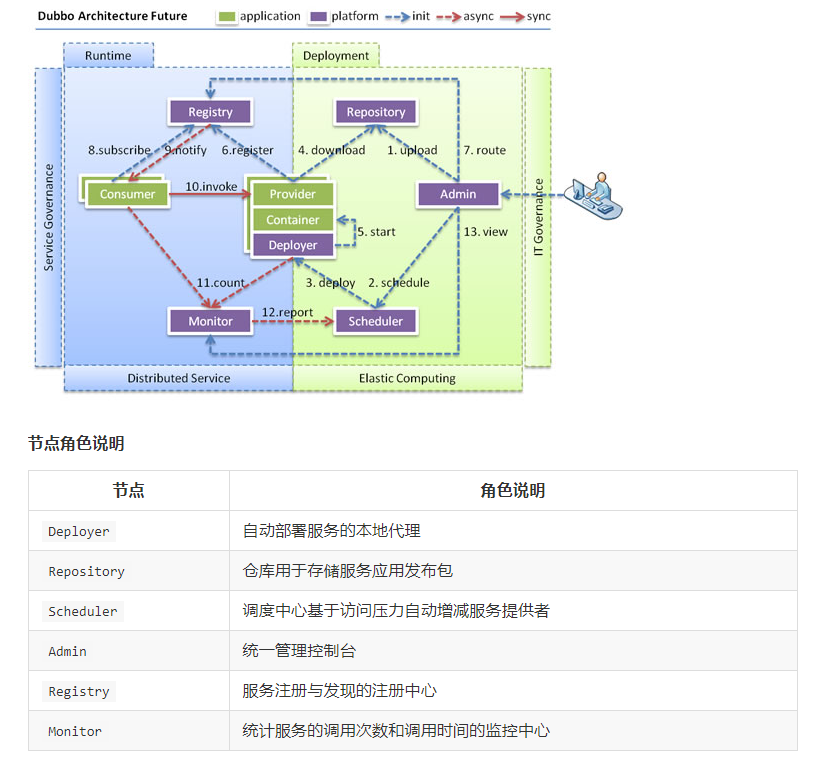823x760 pixels.
Task: Click the purple Deployer box in the diagram
Action: pyautogui.click(x=293, y=245)
